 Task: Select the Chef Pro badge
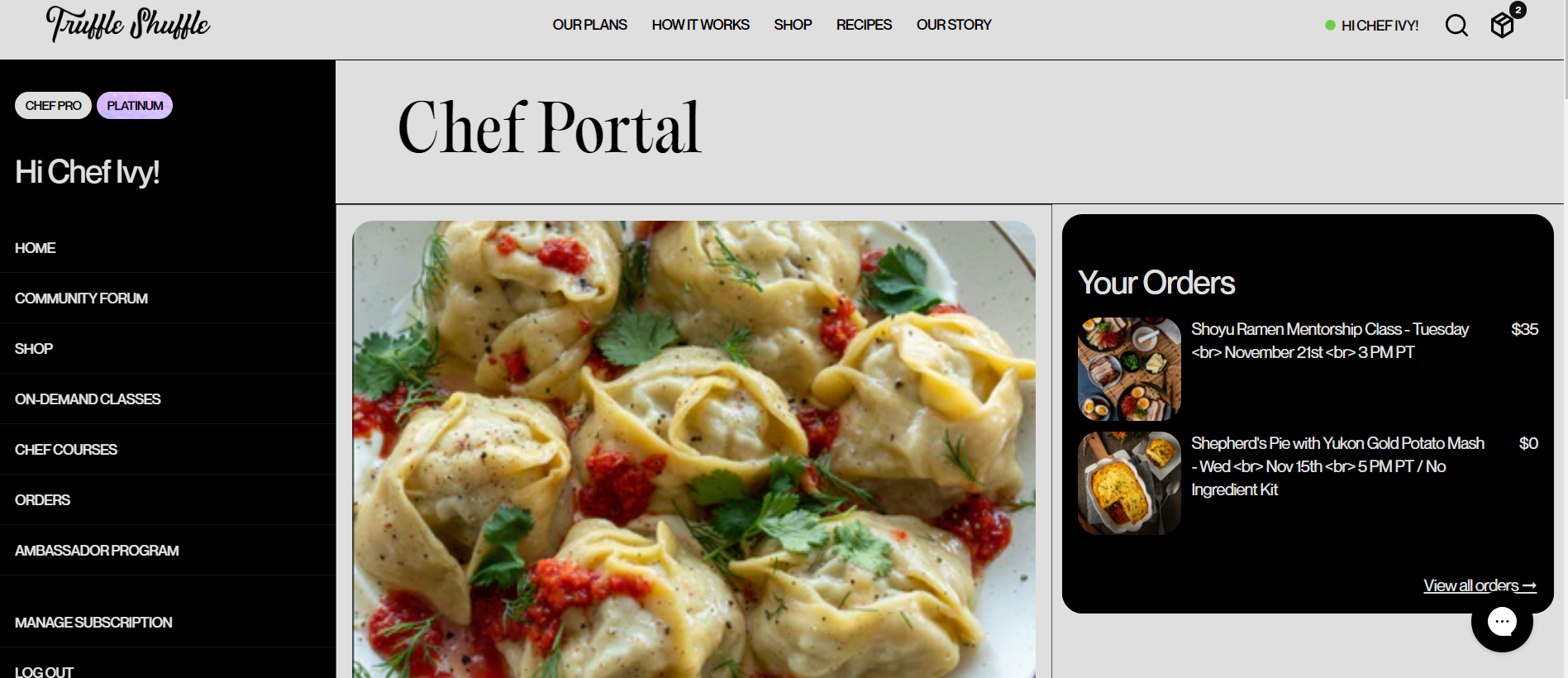pos(53,106)
